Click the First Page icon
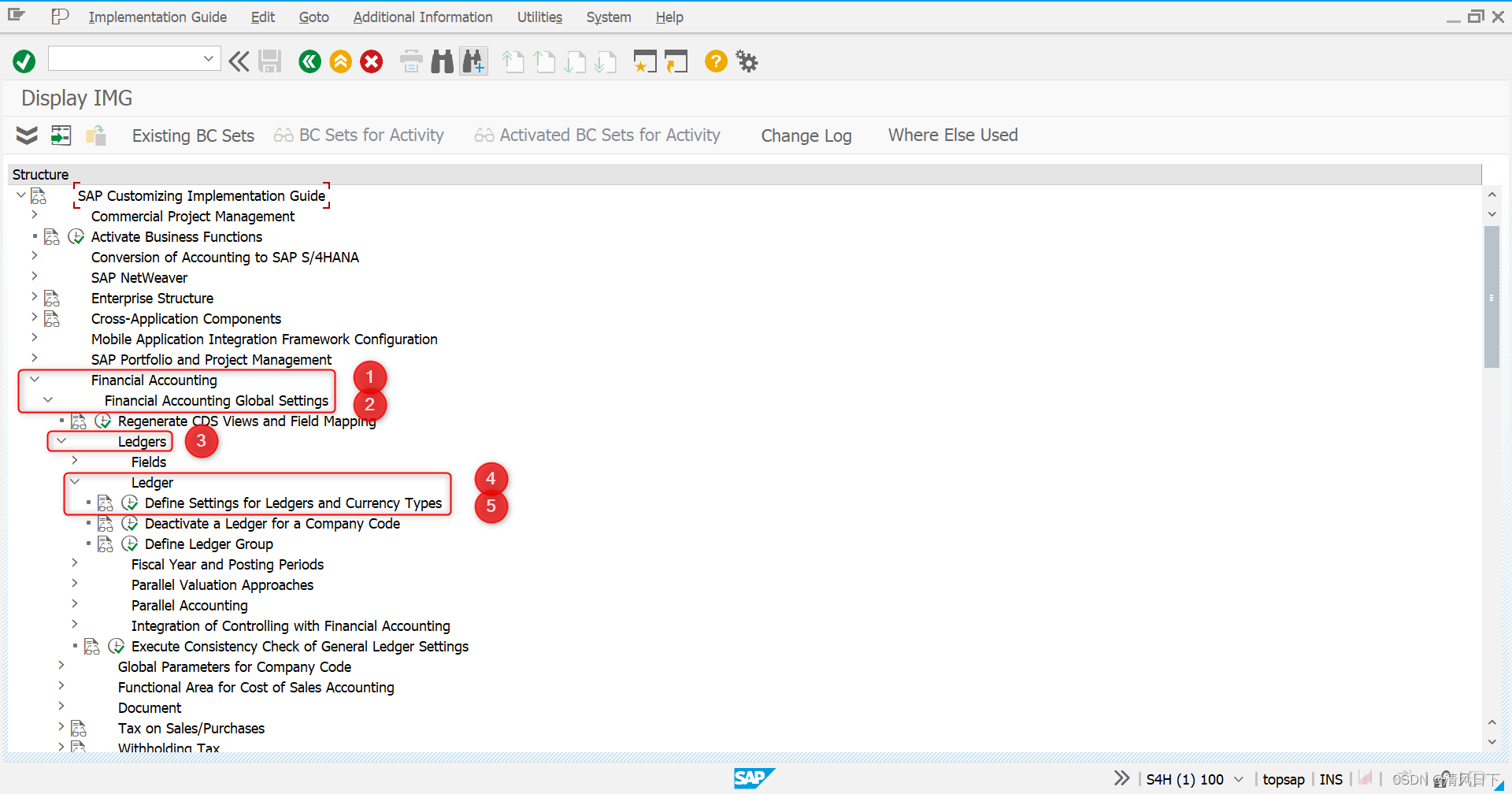This screenshot has height=794, width=1512. (513, 61)
